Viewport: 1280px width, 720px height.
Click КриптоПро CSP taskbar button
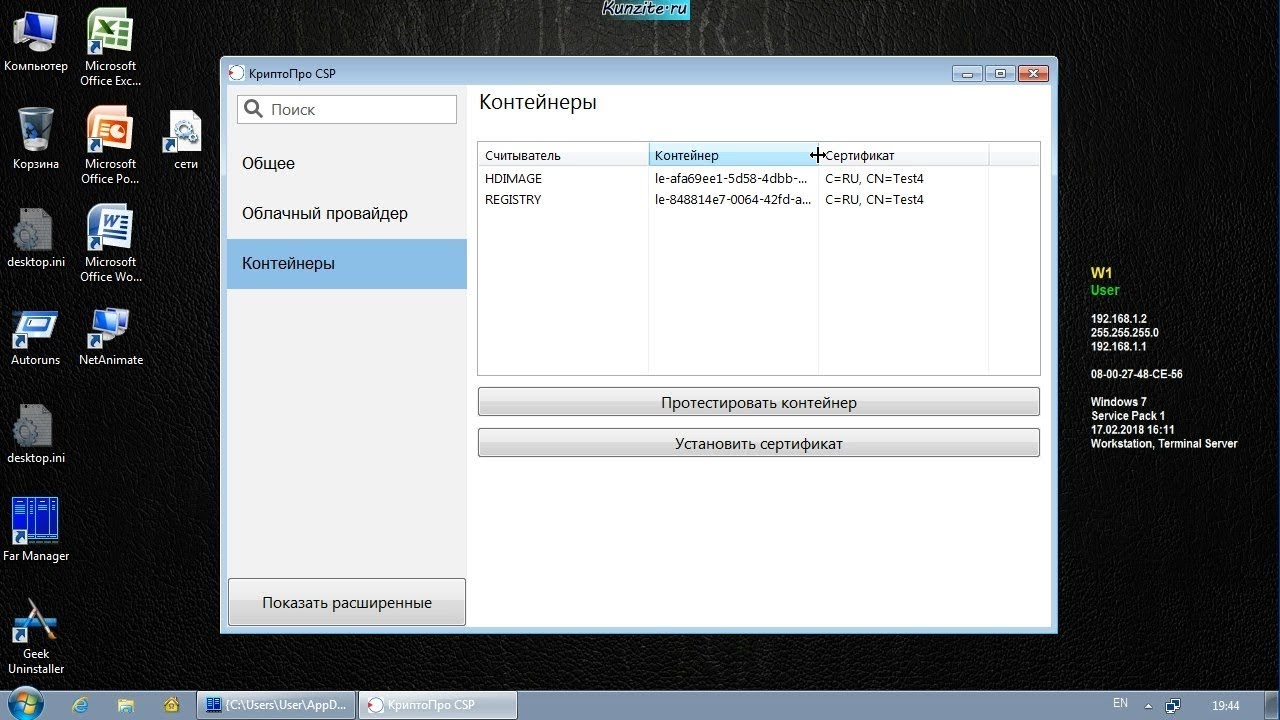[437, 705]
